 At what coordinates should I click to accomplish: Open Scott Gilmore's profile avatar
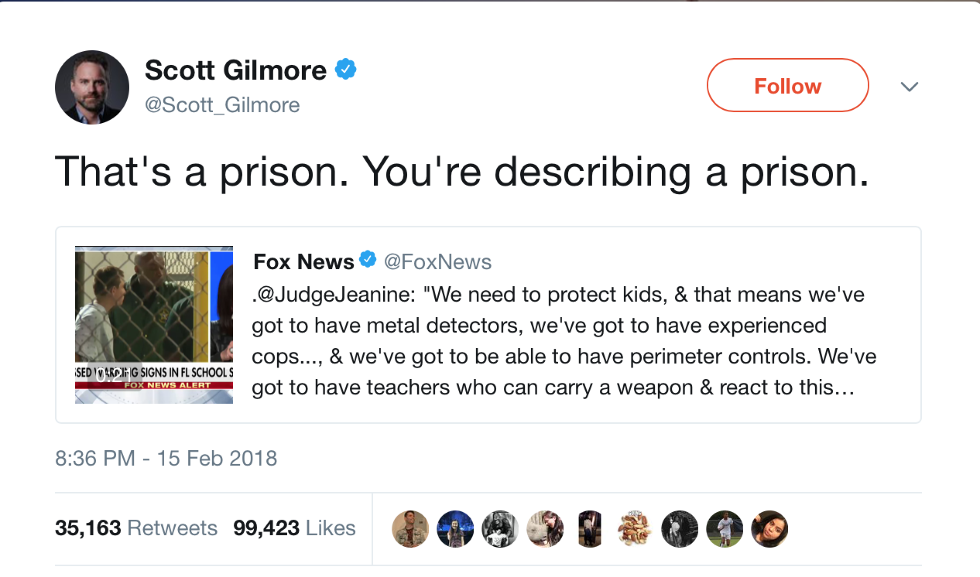point(92,87)
